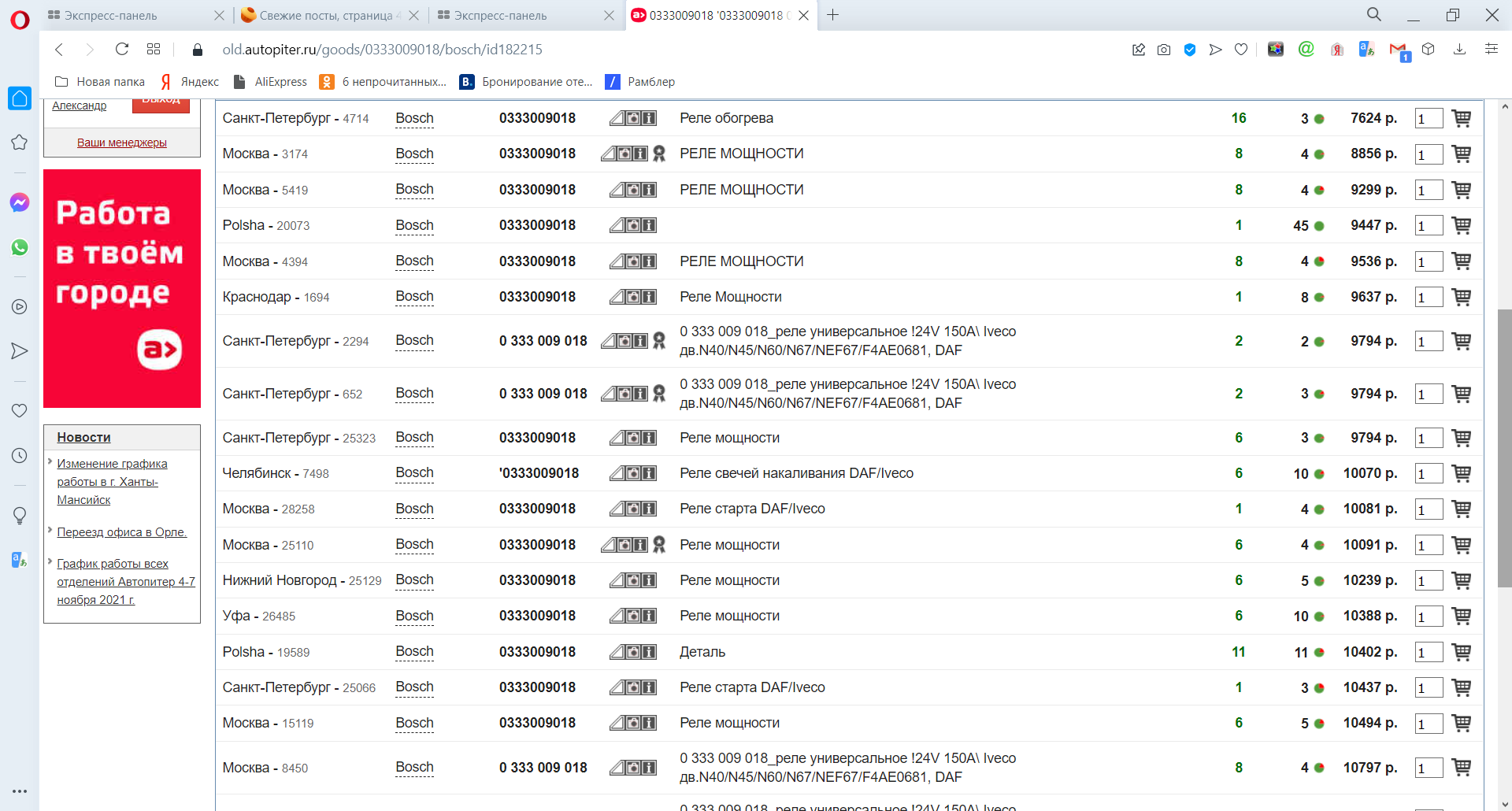Image resolution: width=1512 pixels, height=811 pixels.
Task: Click the Выход logout button
Action: (161, 105)
